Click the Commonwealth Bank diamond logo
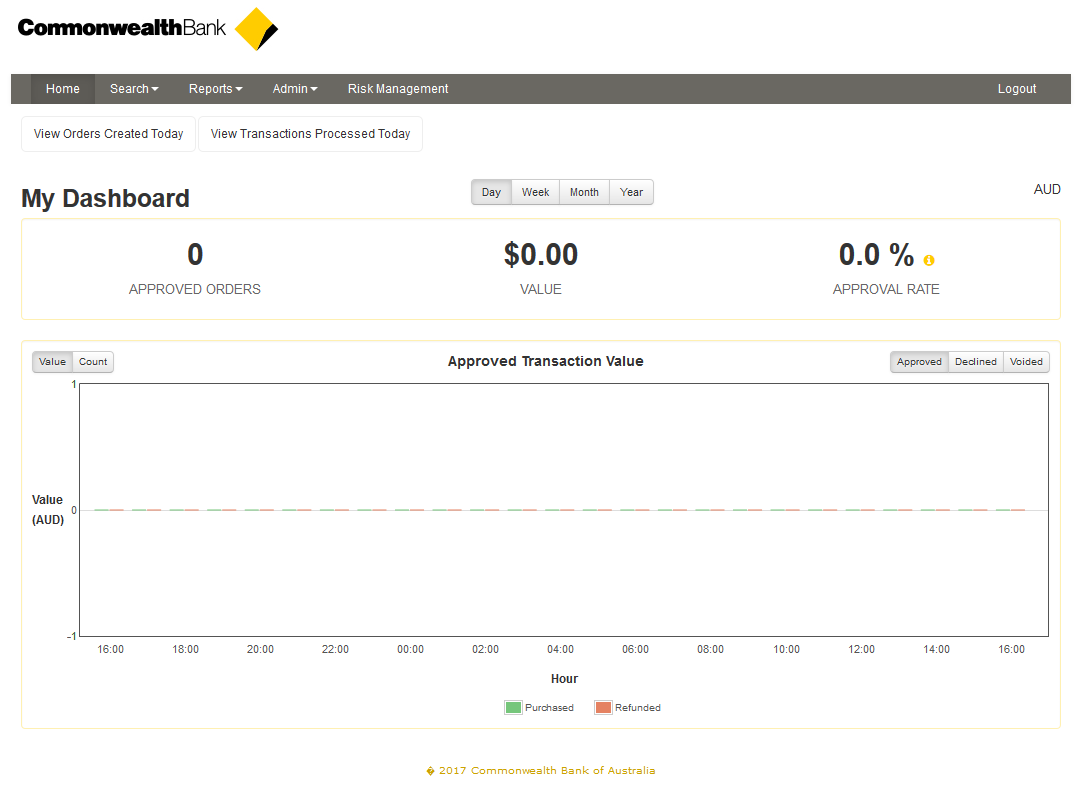Image resolution: width=1084 pixels, height=798 pixels. coord(257,29)
